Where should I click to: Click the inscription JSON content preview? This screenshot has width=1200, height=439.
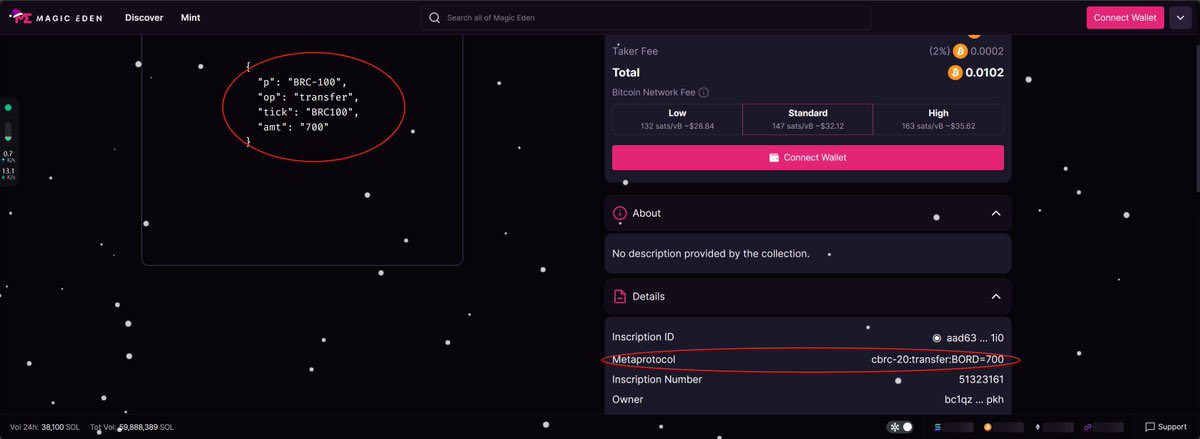pos(302,104)
